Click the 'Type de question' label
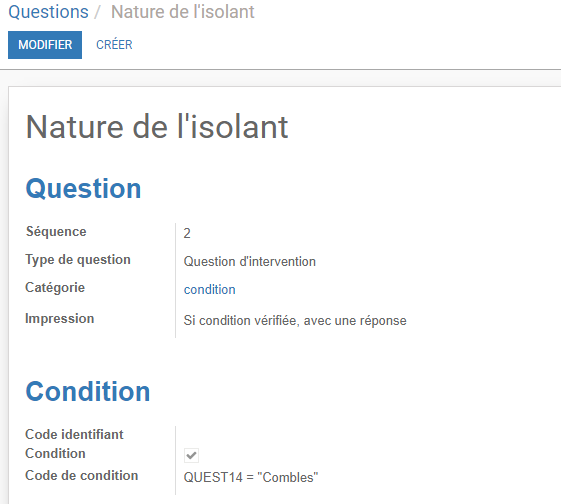 (x=78, y=260)
